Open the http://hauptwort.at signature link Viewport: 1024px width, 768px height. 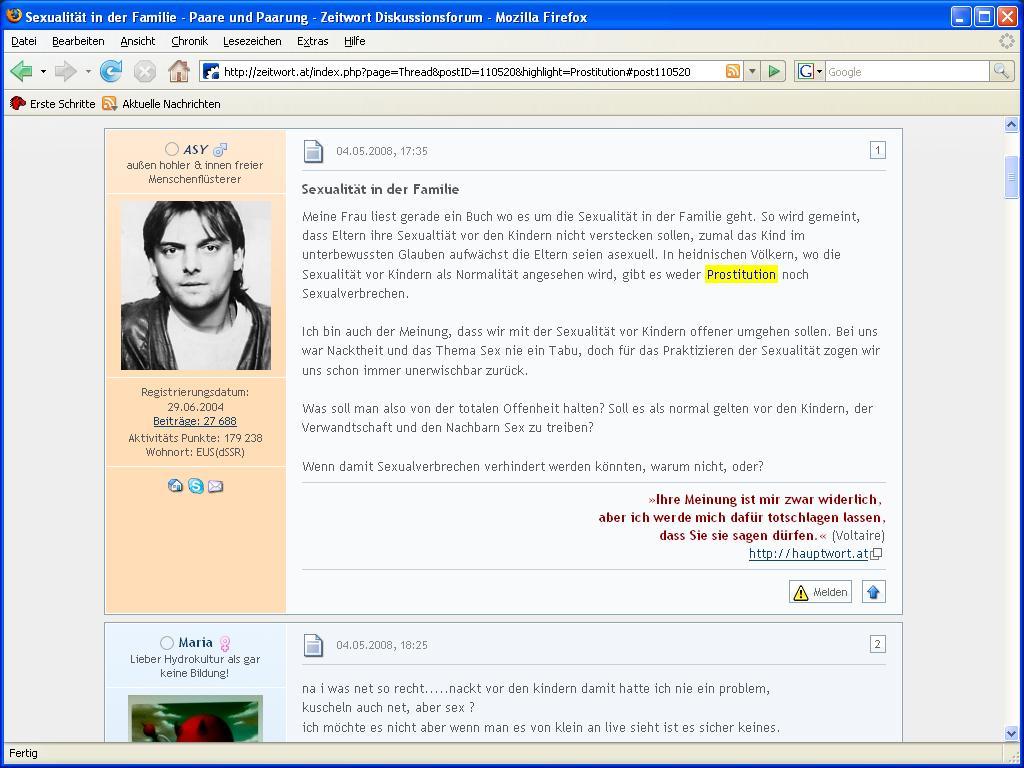(808, 554)
